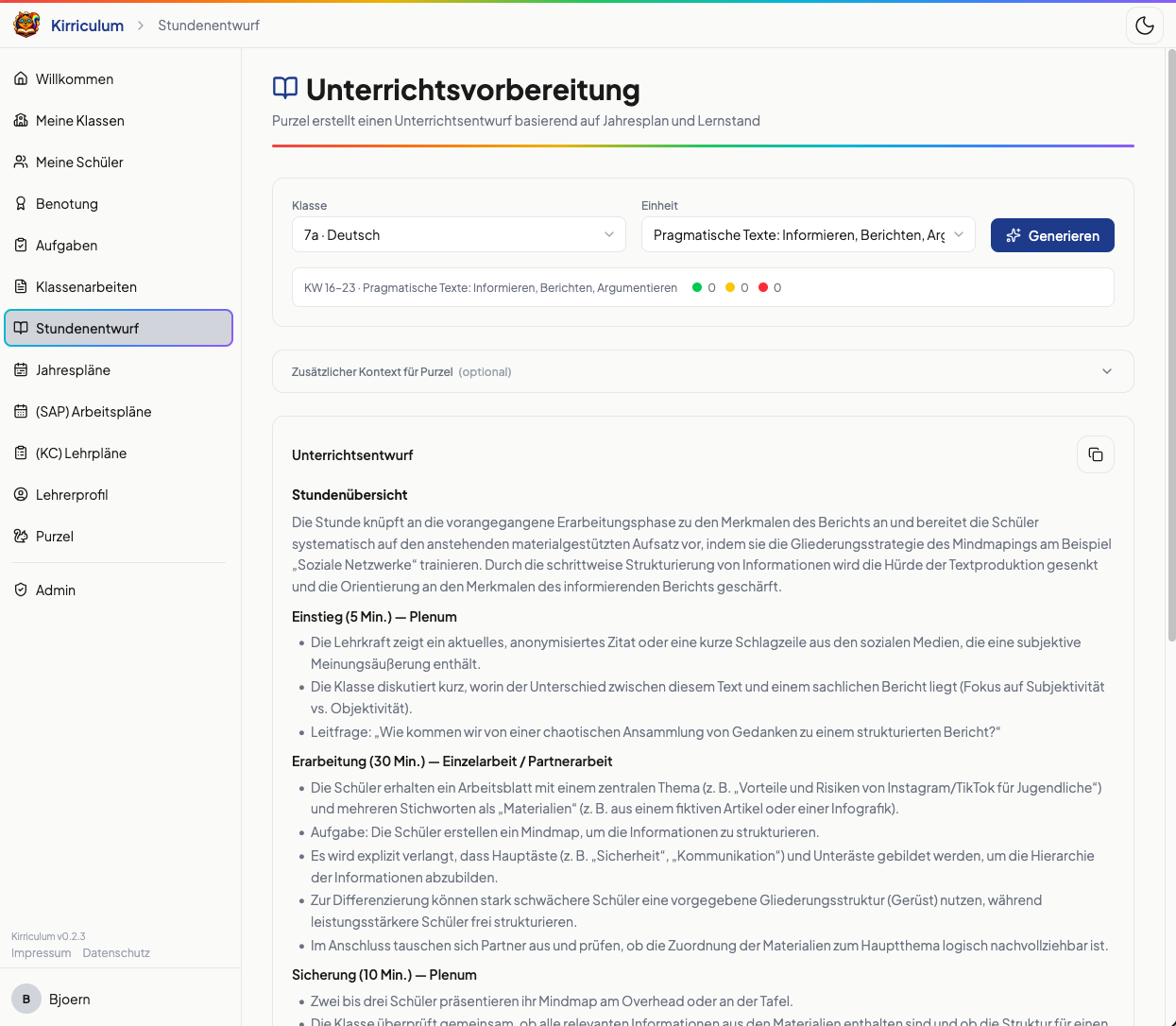This screenshot has width=1176, height=1026.
Task: Click the Stundenübersicht heading
Action: pyautogui.click(x=349, y=494)
